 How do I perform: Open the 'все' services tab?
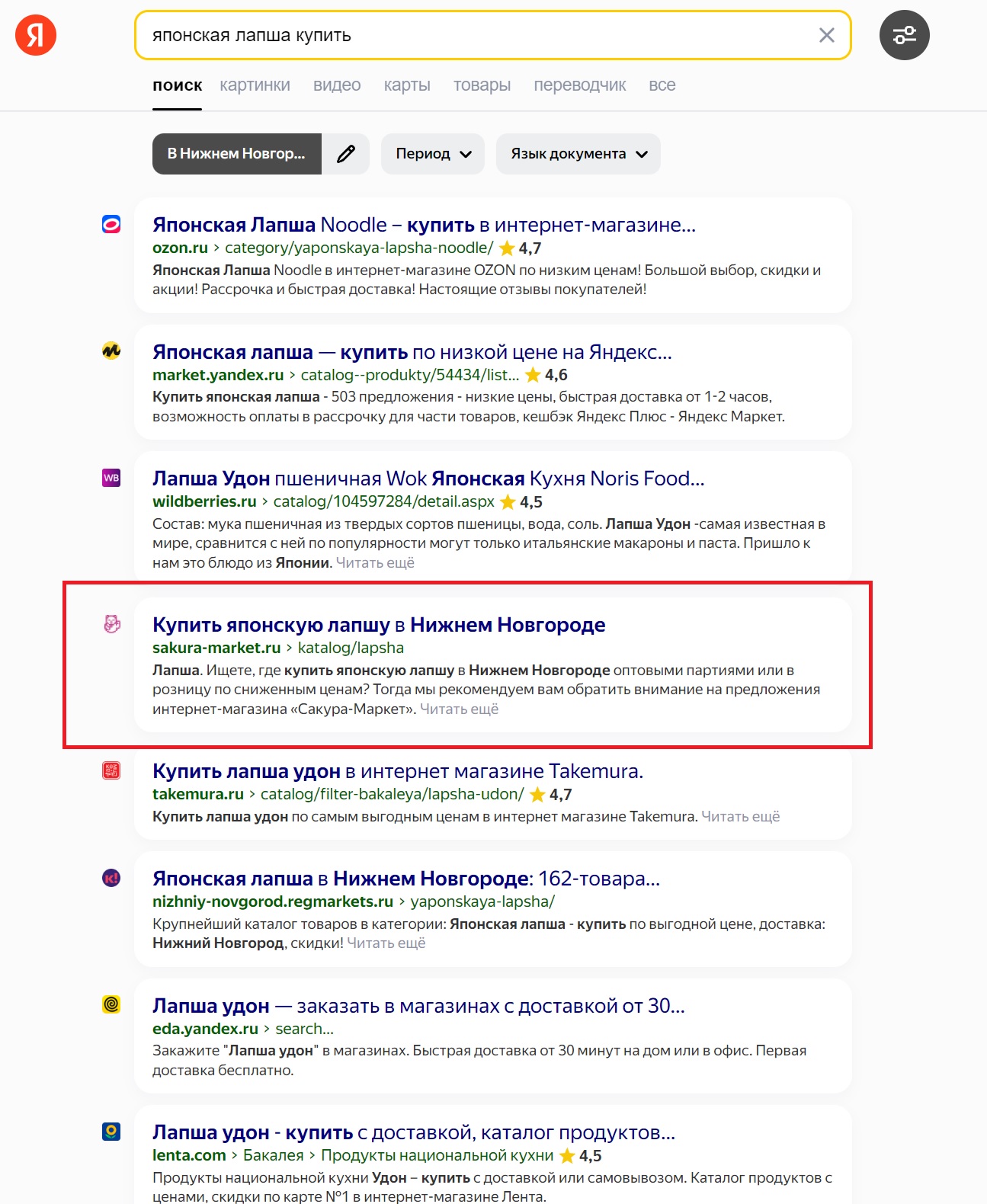click(x=662, y=85)
